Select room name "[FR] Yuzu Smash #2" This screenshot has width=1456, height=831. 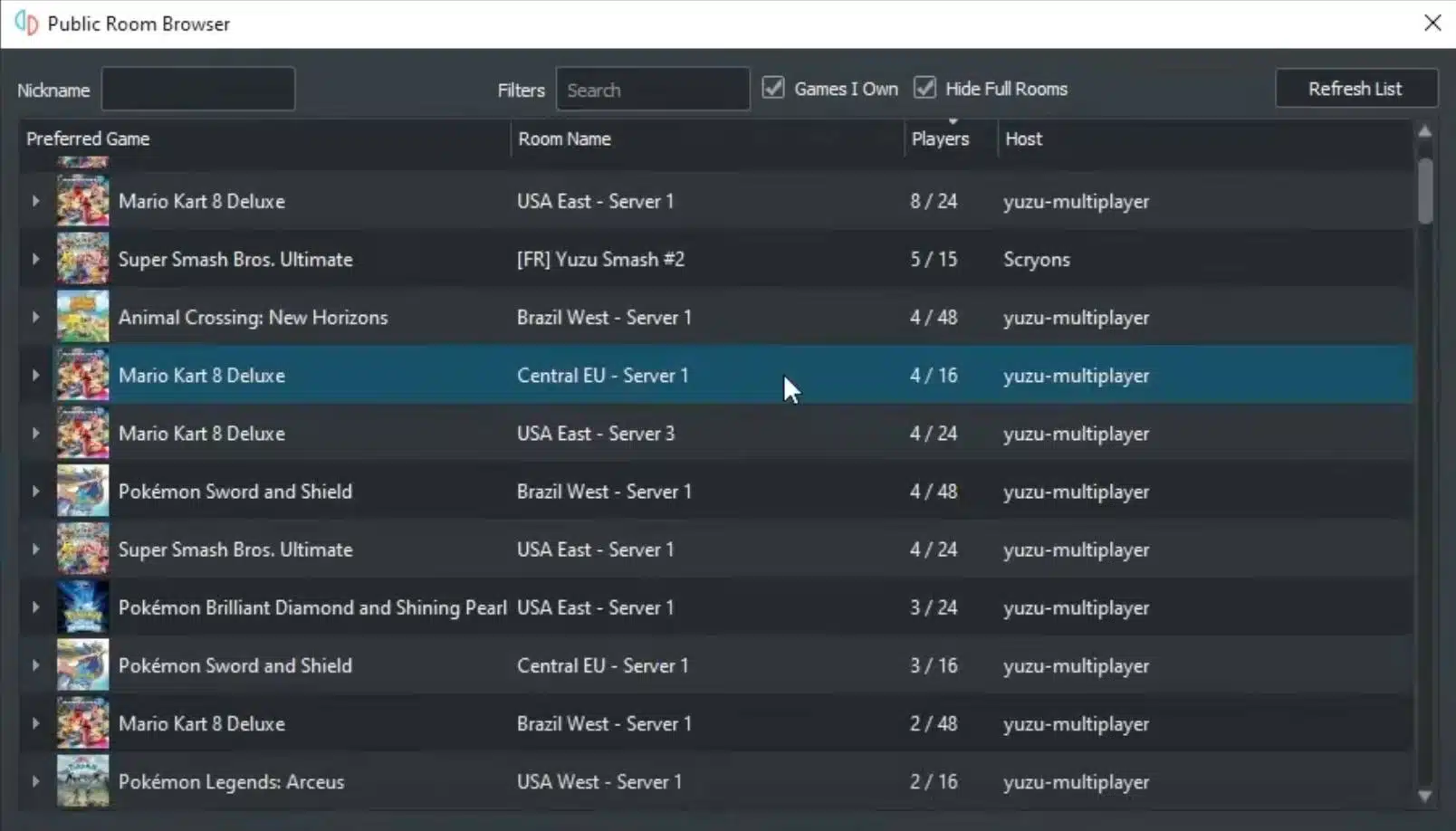click(600, 259)
